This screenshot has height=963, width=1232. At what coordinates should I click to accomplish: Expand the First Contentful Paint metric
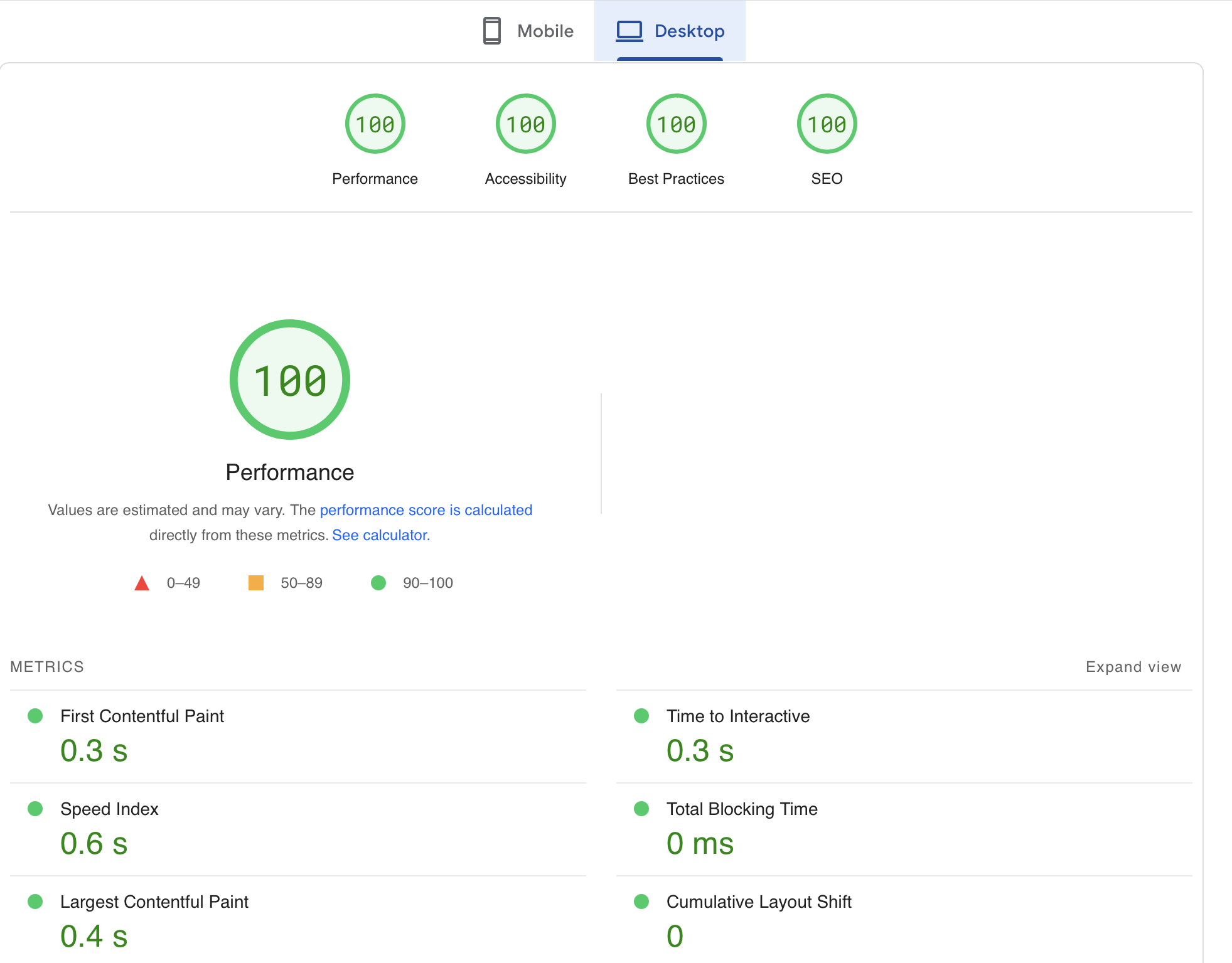[298, 737]
